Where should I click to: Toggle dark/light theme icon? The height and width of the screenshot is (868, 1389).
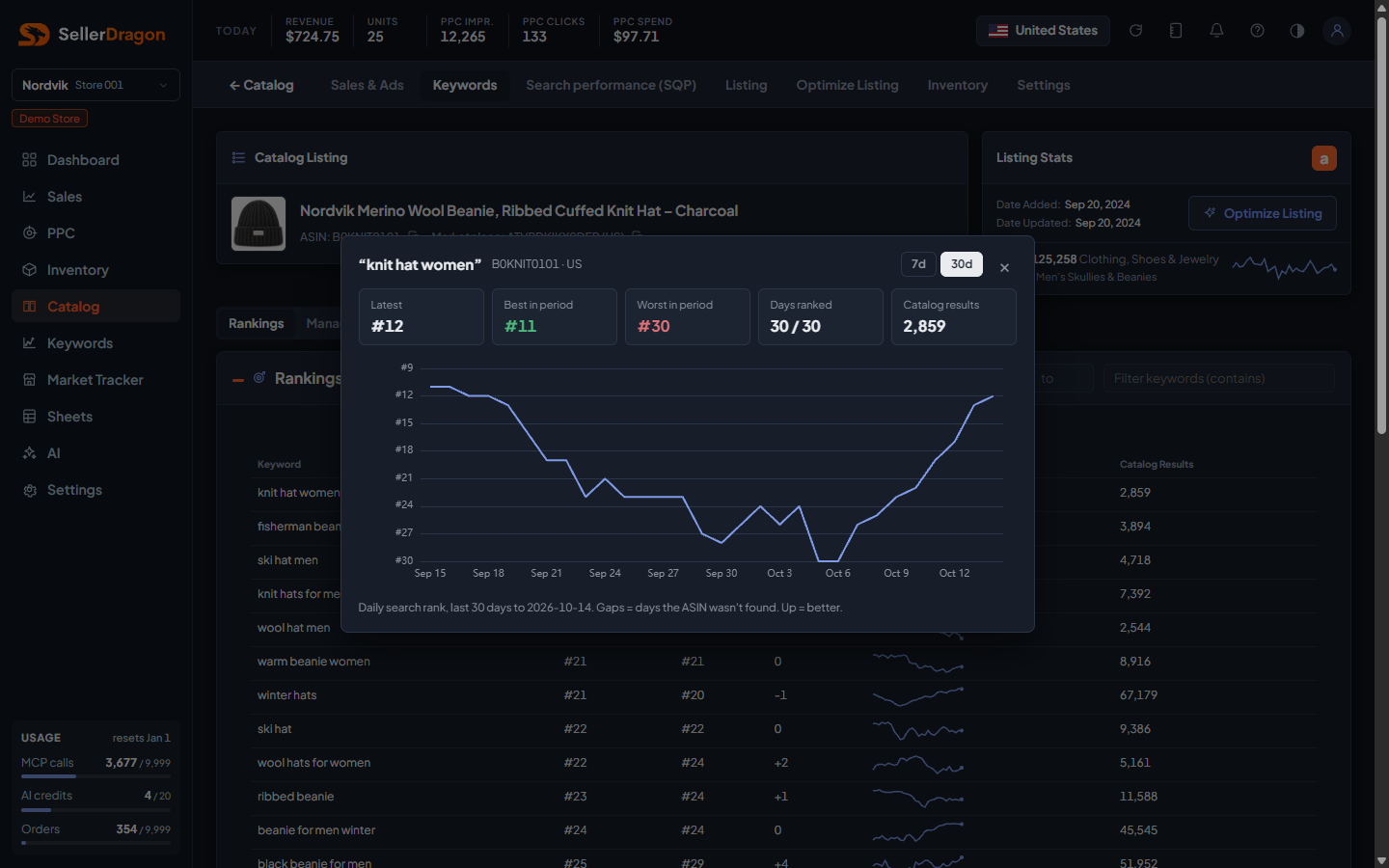[x=1297, y=31]
